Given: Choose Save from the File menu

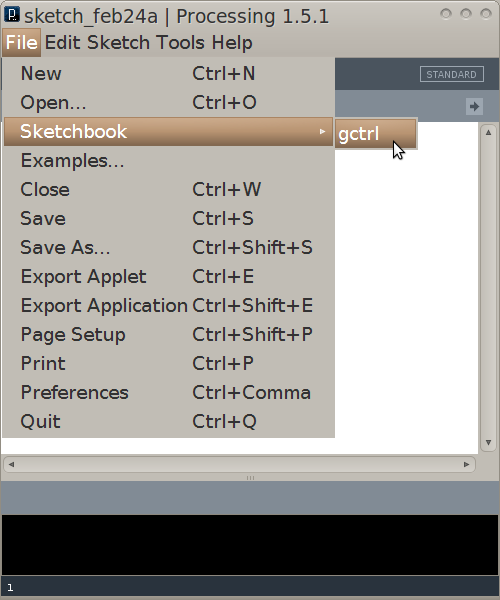Looking at the screenshot, I should [168, 218].
